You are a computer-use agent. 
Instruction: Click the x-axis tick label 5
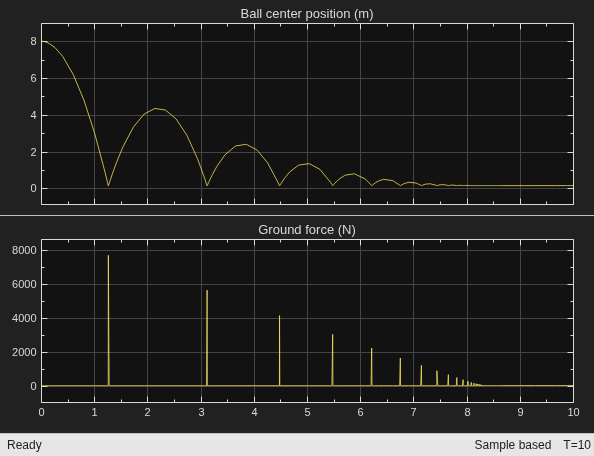click(307, 412)
